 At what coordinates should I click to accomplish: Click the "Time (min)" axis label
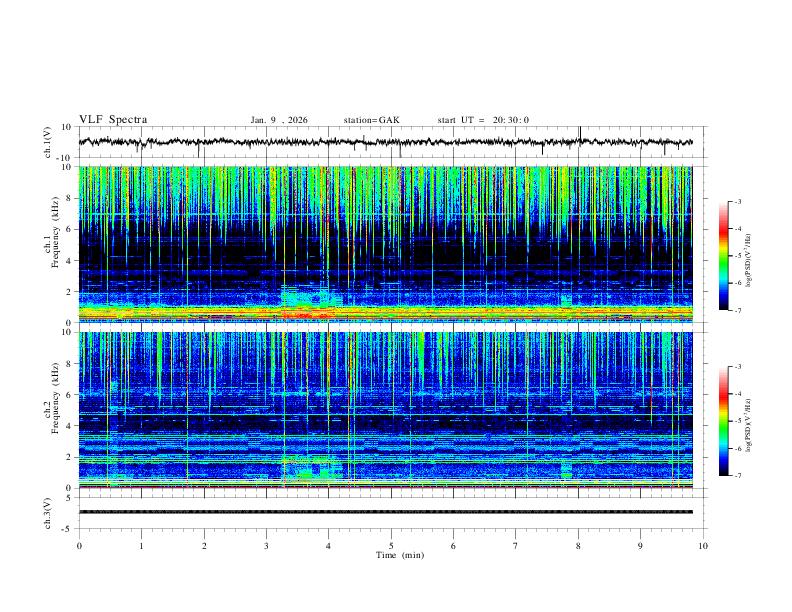[x=400, y=555]
